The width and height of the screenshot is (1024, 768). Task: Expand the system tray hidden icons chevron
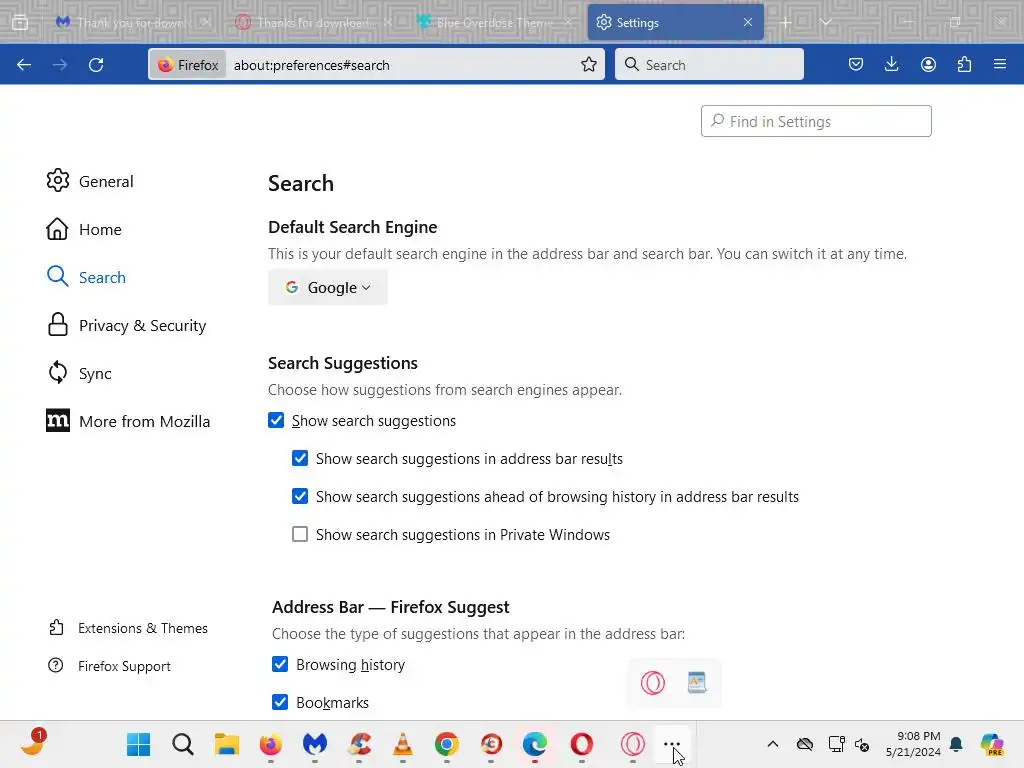click(x=773, y=744)
